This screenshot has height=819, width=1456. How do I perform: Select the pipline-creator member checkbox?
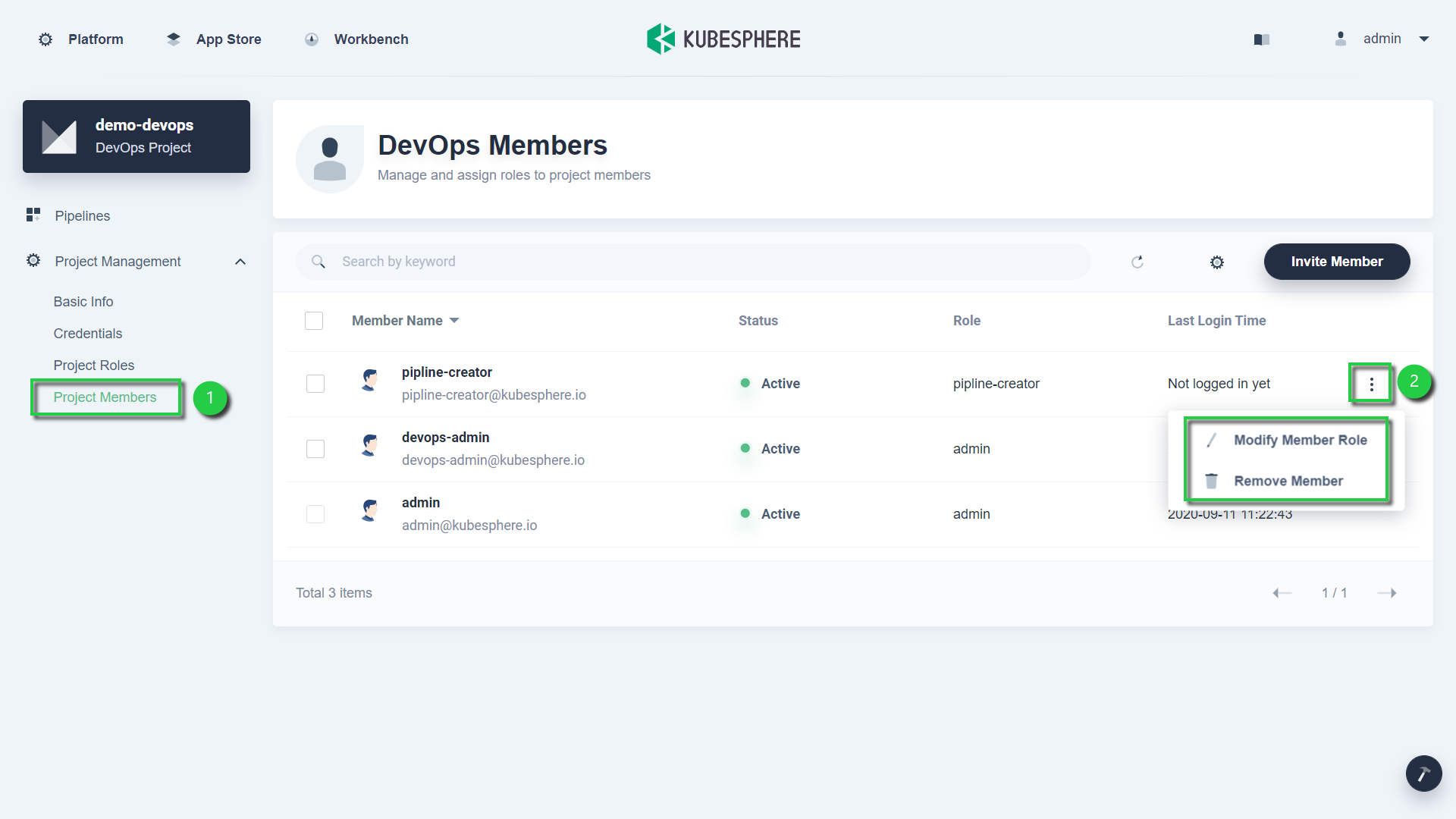click(x=315, y=384)
